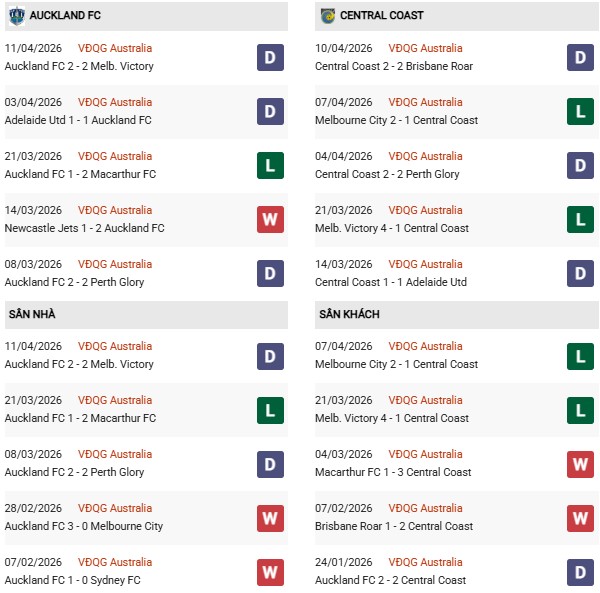Click the green L badge for Auckland FC 1-2 Macarthur FC on 21/03/2026 in the top list
This screenshot has height=593, width=600.
point(270,165)
